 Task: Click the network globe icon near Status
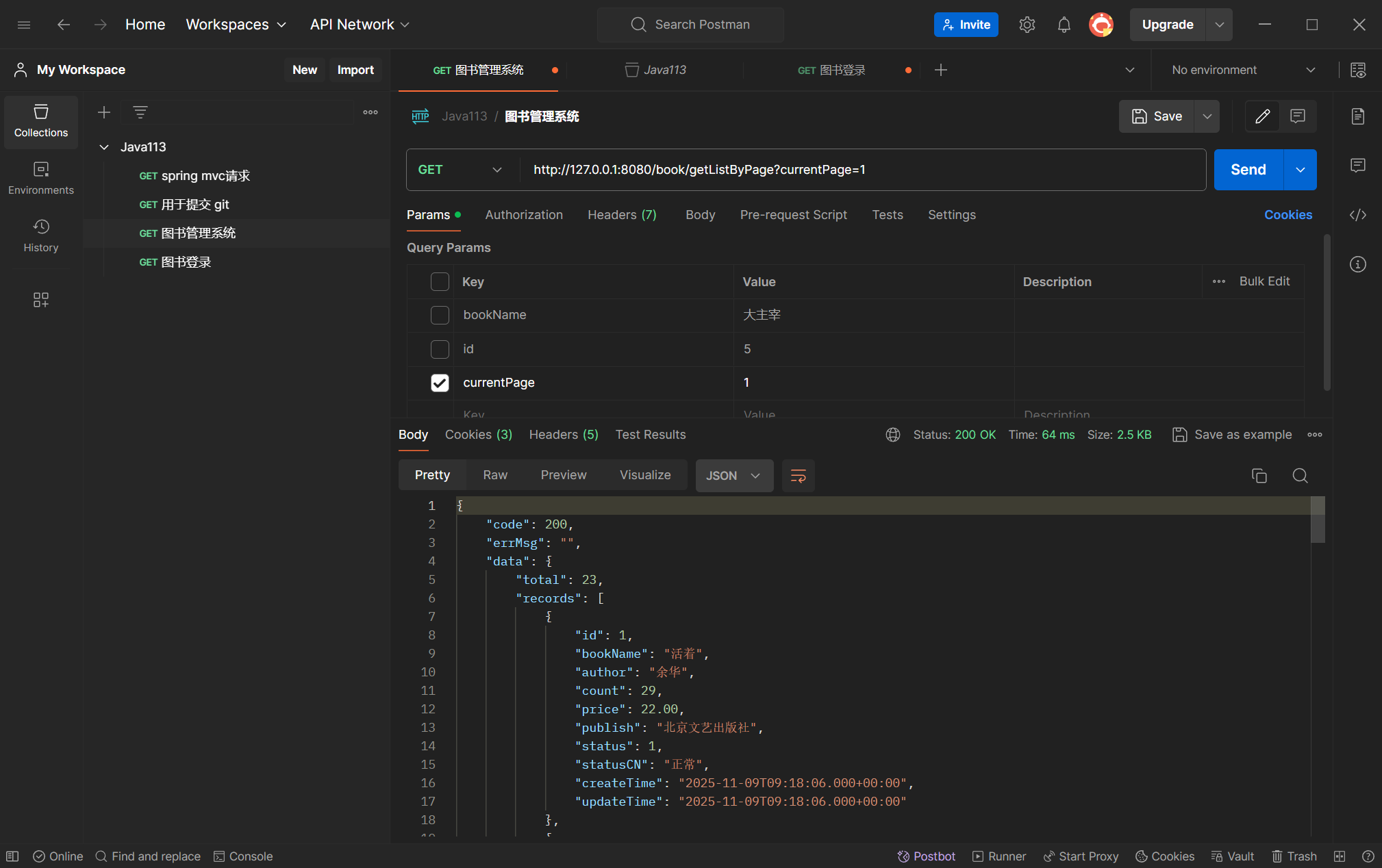pos(893,435)
